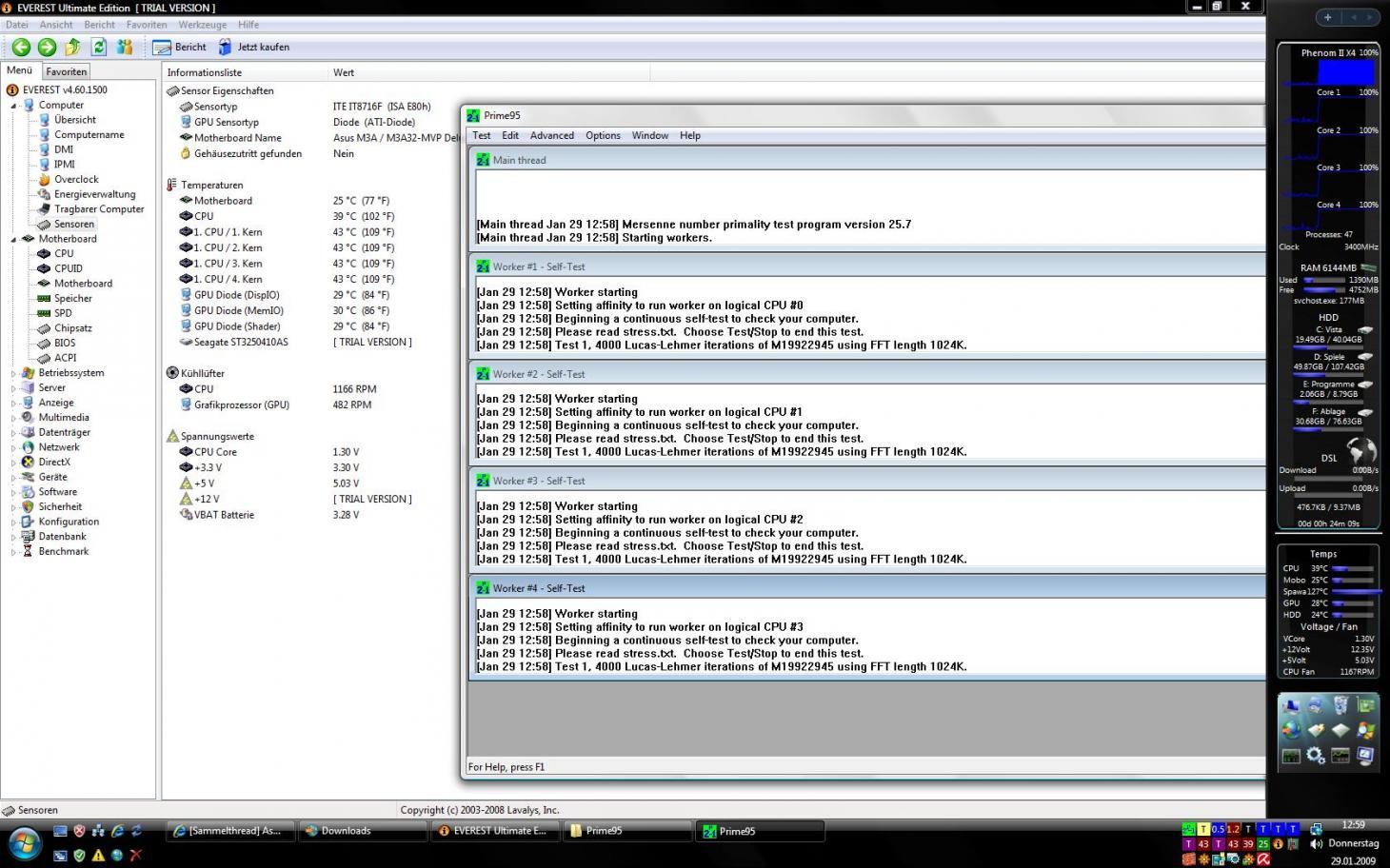Select the Menü tab
Screen dimensions: 1390x868
(20, 70)
